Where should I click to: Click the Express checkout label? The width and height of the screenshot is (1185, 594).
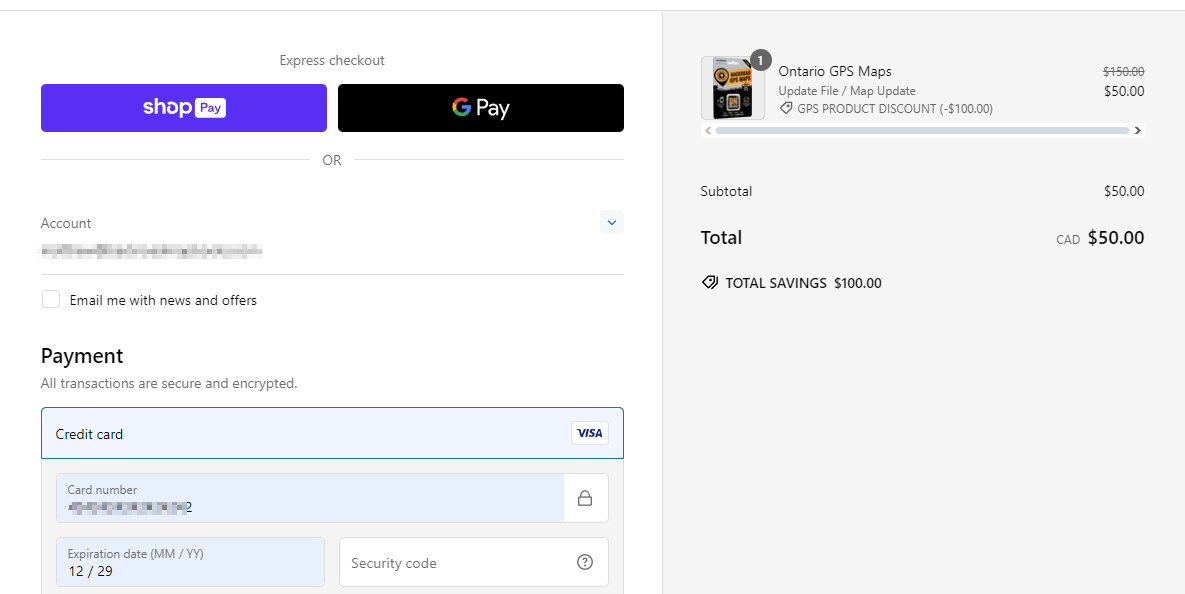click(x=332, y=60)
